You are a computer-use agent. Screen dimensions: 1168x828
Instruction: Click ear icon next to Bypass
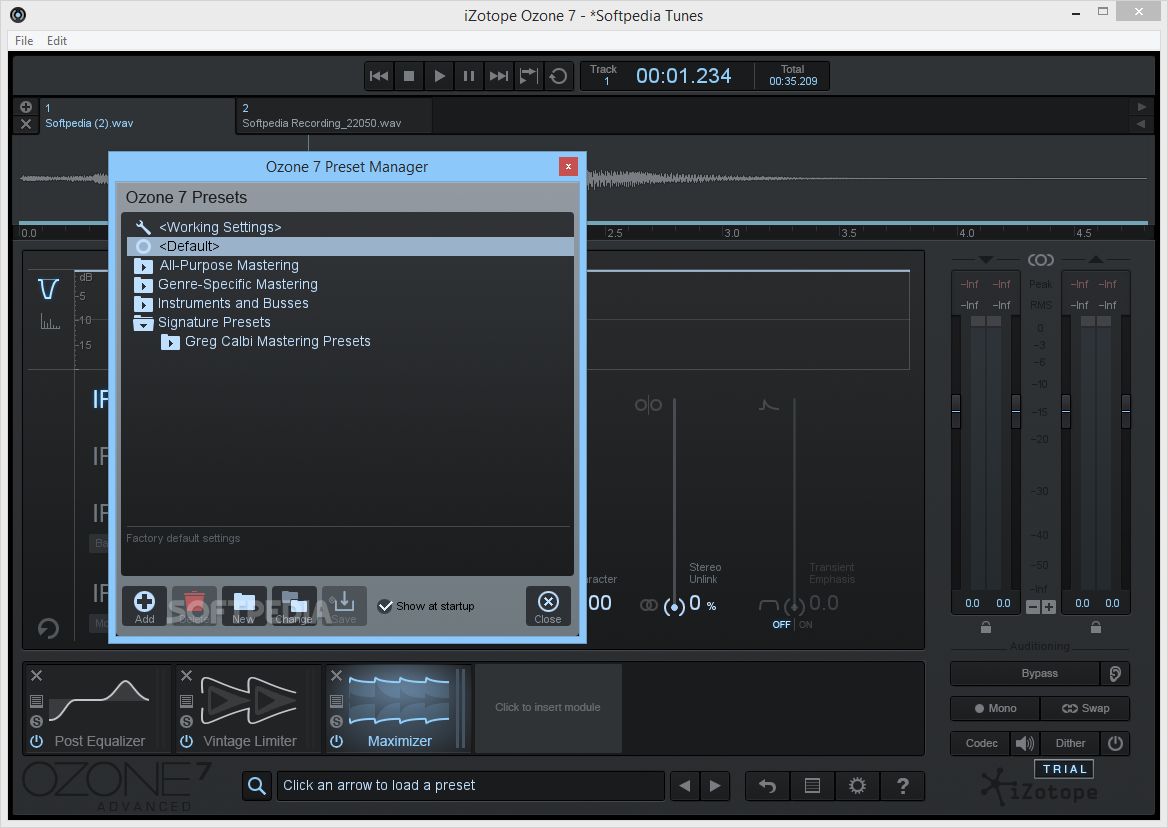pyautogui.click(x=1115, y=673)
